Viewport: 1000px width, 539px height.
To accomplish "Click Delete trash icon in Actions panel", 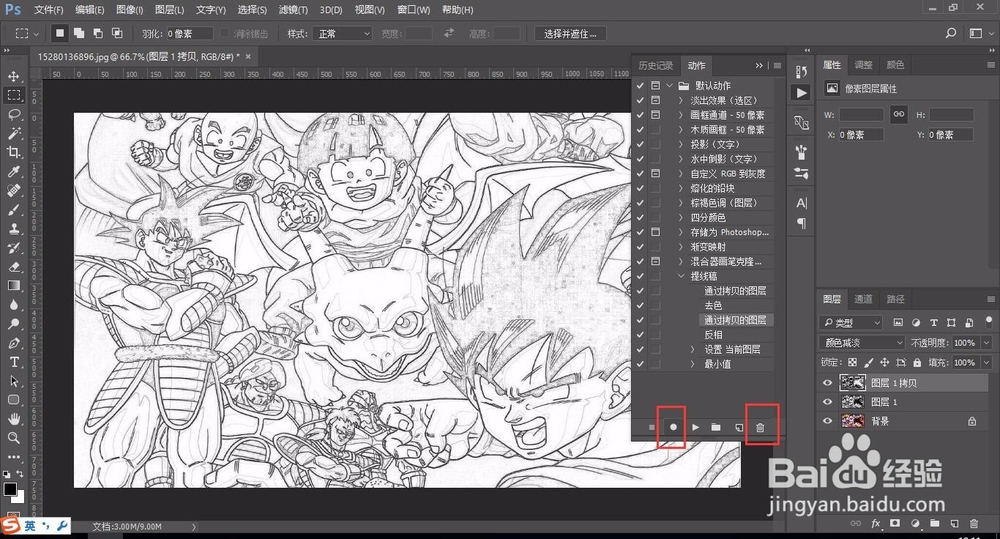I will [x=760, y=427].
